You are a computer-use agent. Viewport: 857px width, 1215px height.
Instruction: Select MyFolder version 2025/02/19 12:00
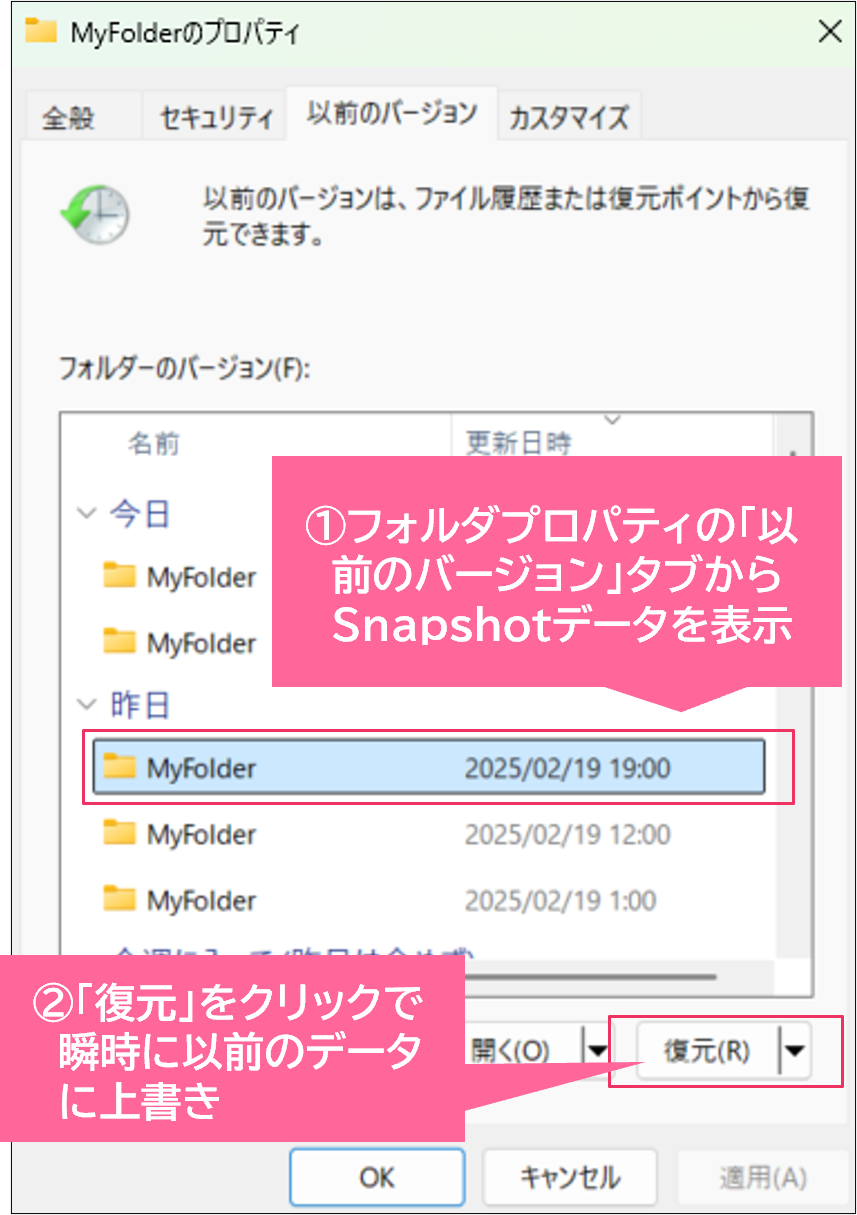coord(429,833)
